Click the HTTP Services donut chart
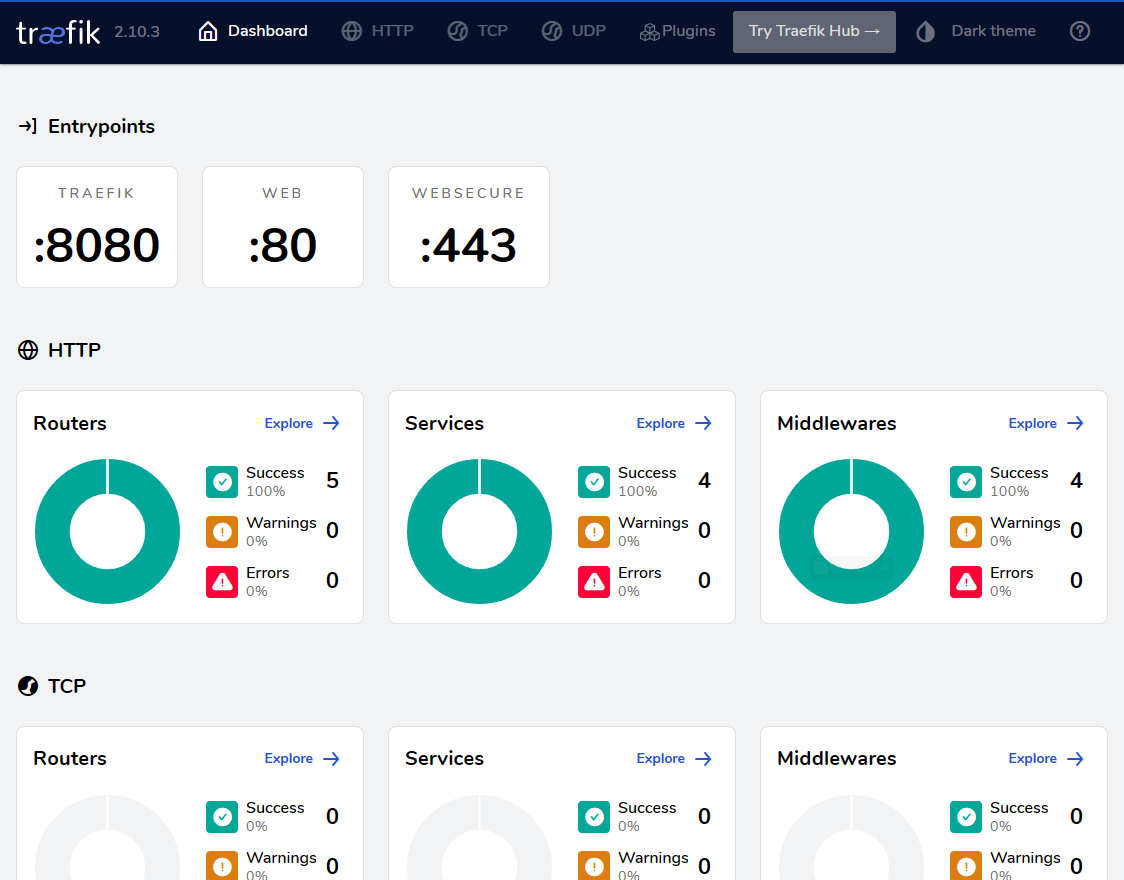This screenshot has height=880, width=1124. [480, 531]
